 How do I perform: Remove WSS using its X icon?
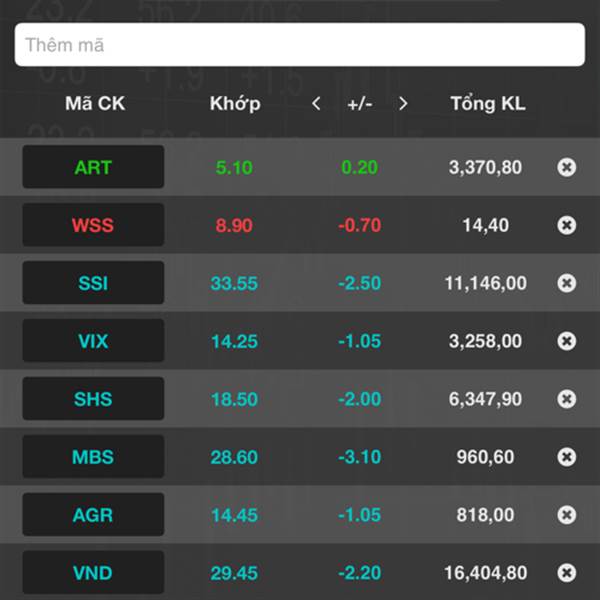tap(566, 225)
